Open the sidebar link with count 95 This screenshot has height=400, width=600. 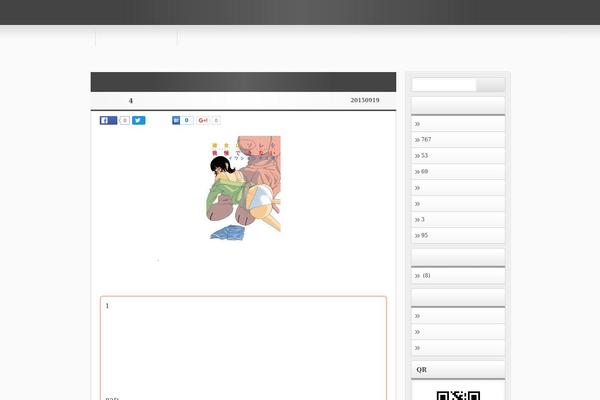458,235
